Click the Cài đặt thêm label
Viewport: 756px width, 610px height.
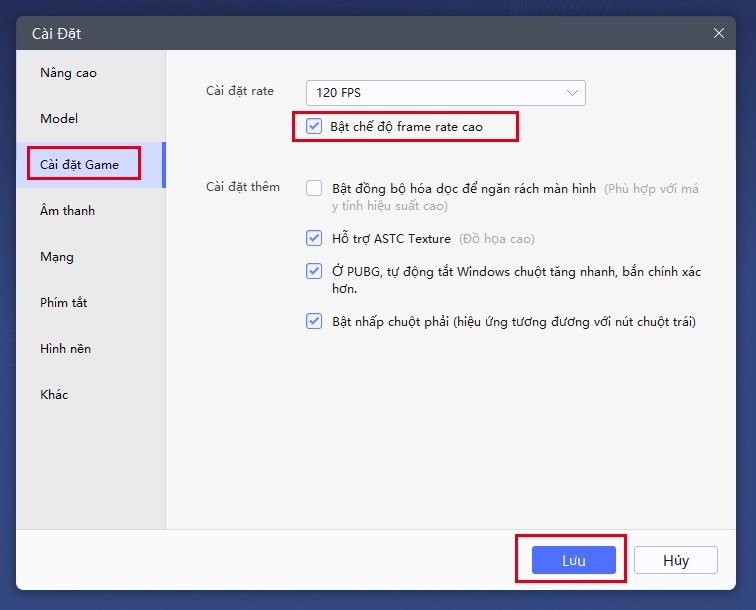243,187
